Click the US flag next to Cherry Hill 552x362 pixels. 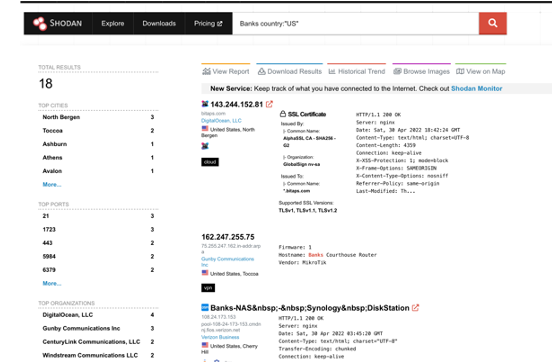pyautogui.click(x=205, y=345)
